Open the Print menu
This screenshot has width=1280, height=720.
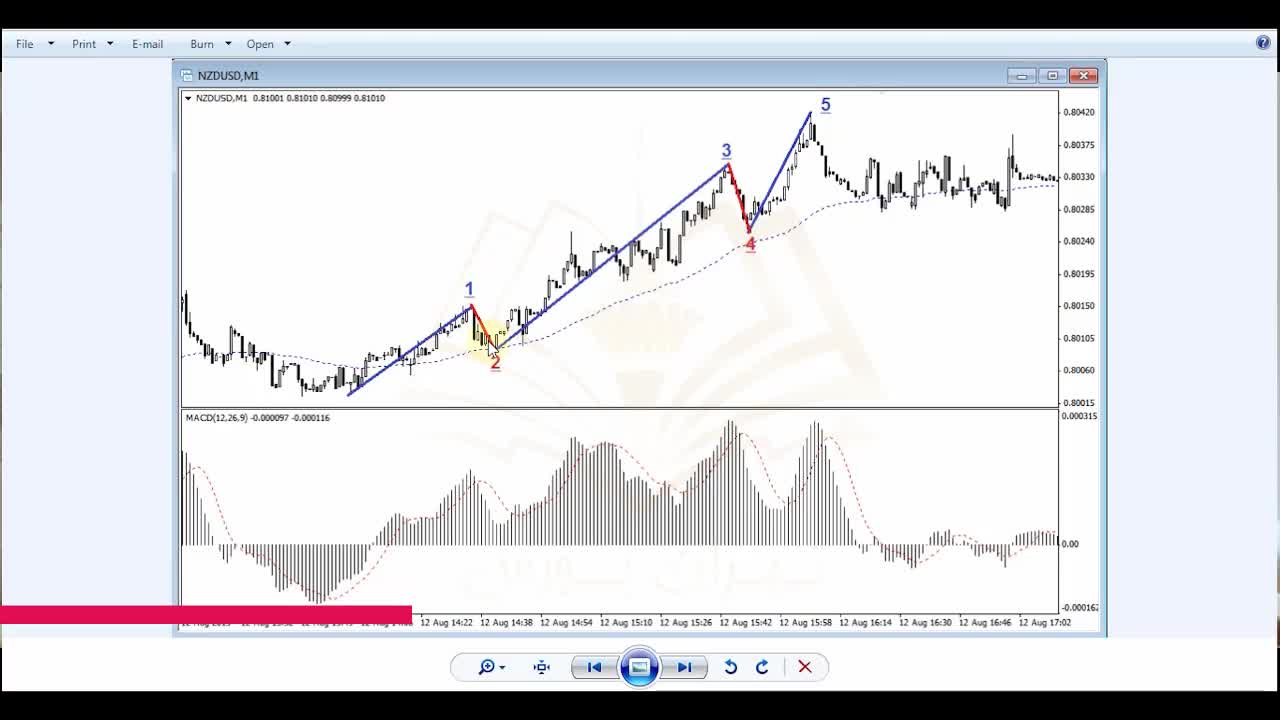[84, 44]
